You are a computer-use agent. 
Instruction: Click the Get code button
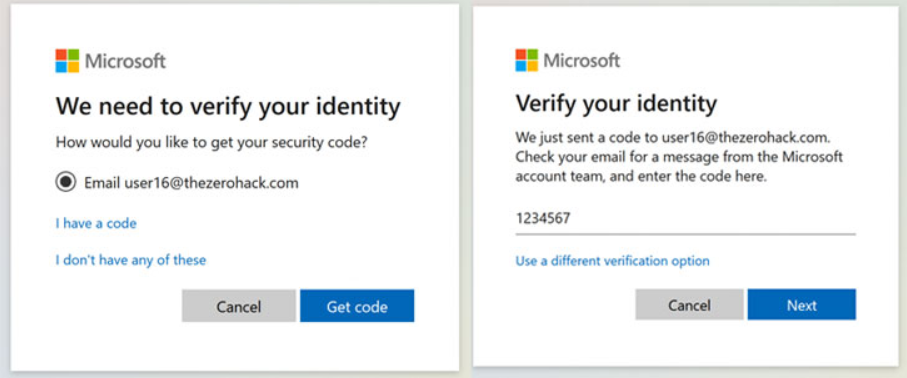357,306
